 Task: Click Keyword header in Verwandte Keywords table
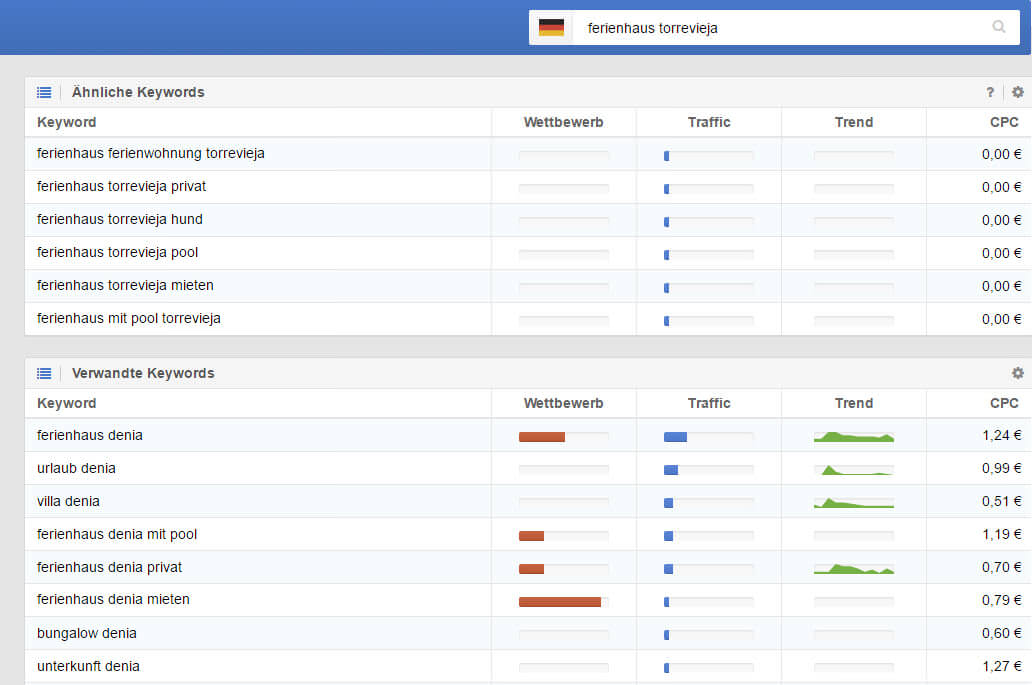(x=66, y=403)
